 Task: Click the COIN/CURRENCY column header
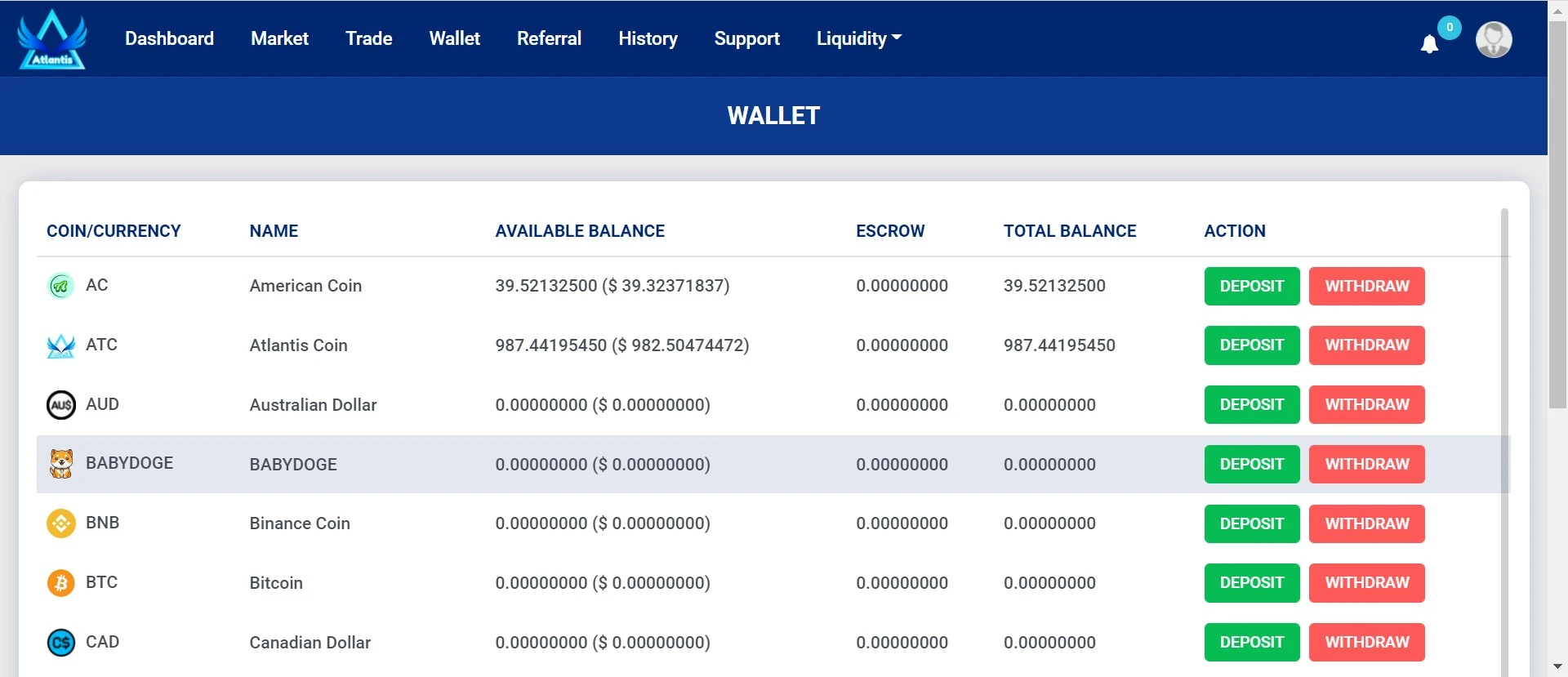point(114,231)
